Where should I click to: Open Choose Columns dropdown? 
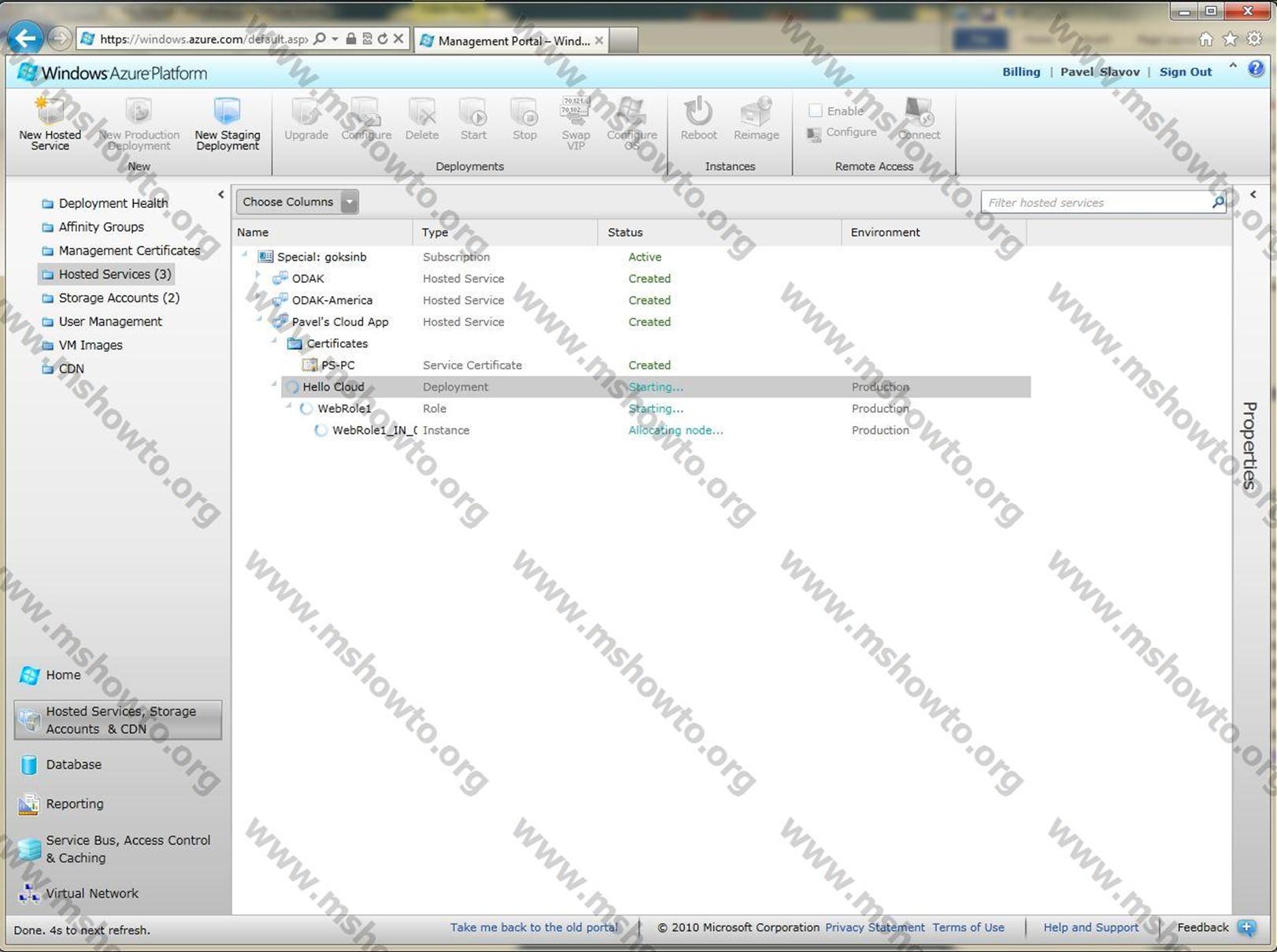click(297, 202)
